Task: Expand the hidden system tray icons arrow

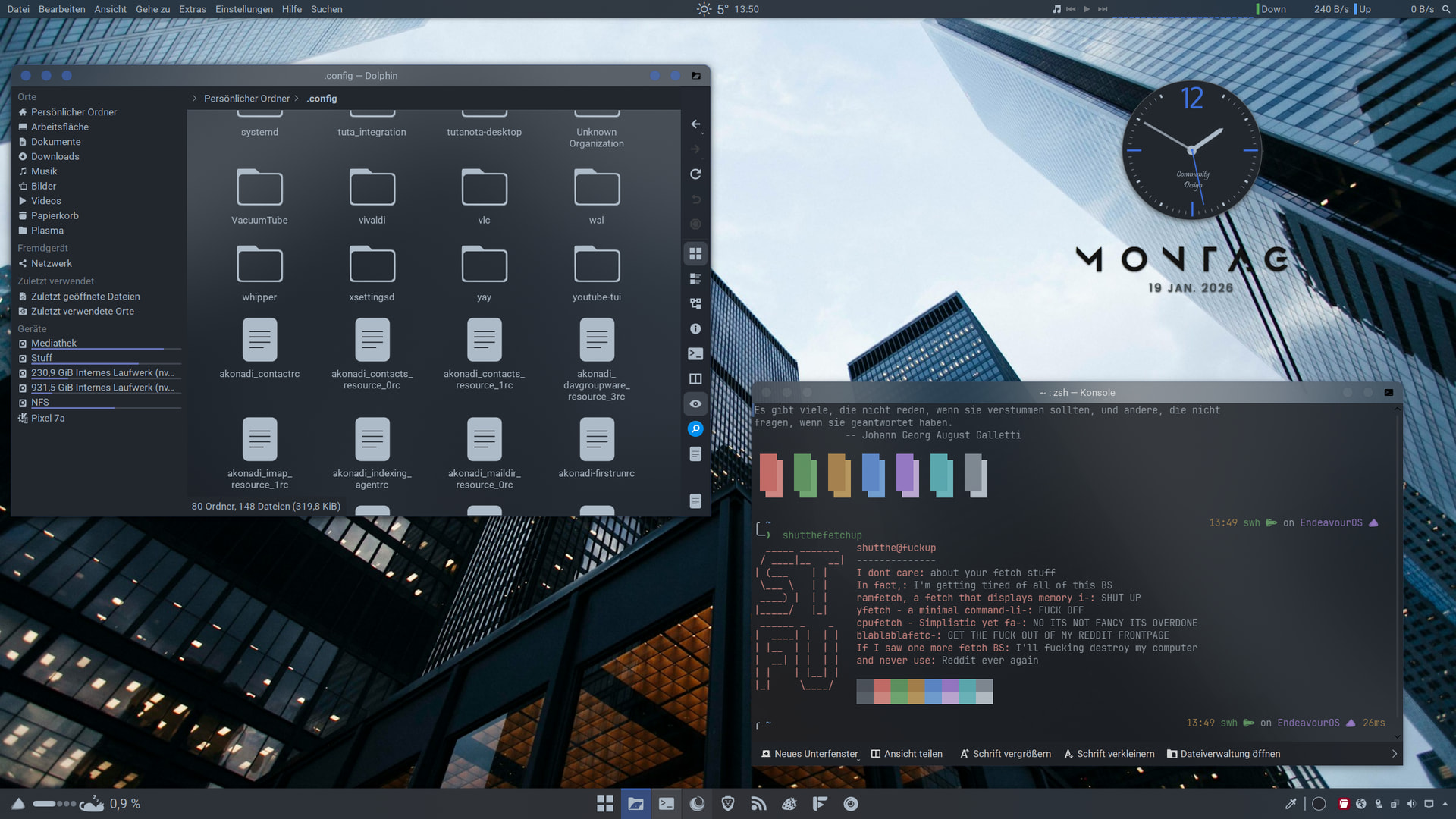Action: (x=1445, y=804)
